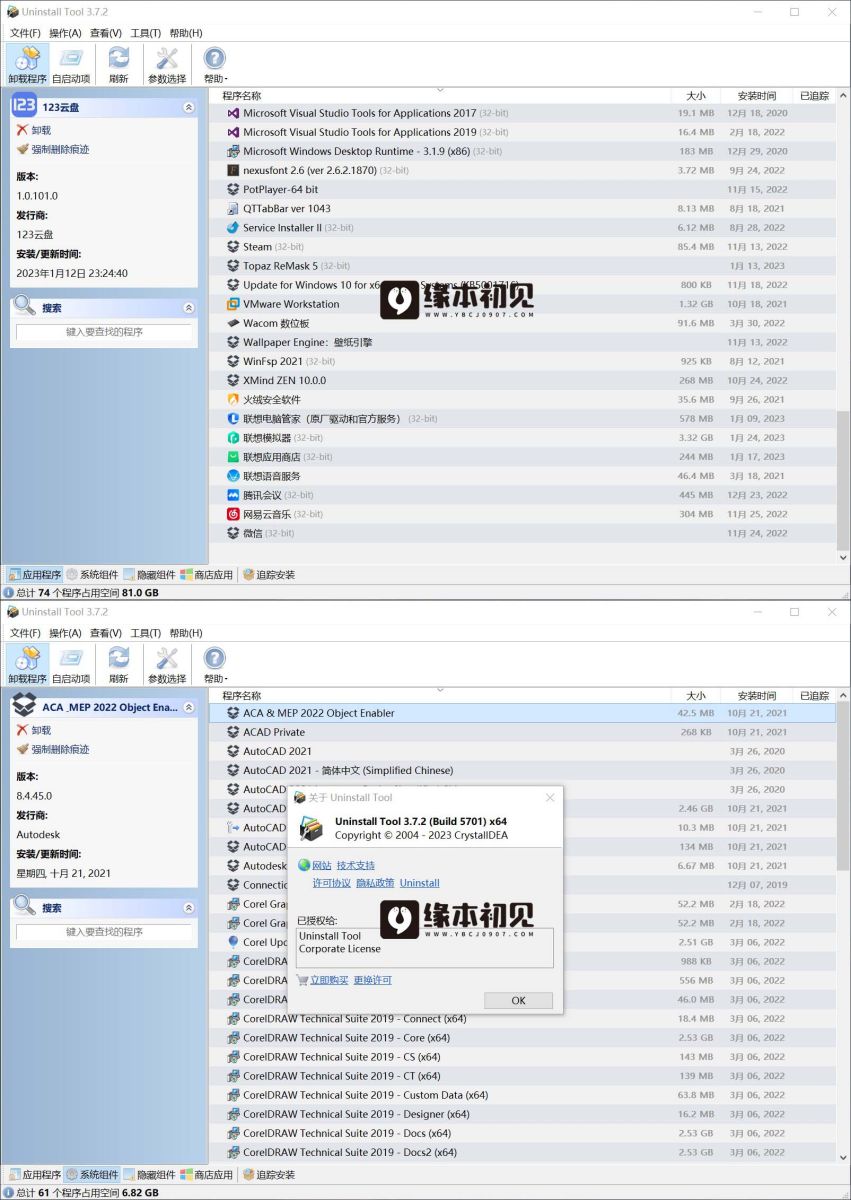Viewport: 851px width, 1200px height.
Task: Click the 联想语音服务 icon
Action: click(233, 476)
